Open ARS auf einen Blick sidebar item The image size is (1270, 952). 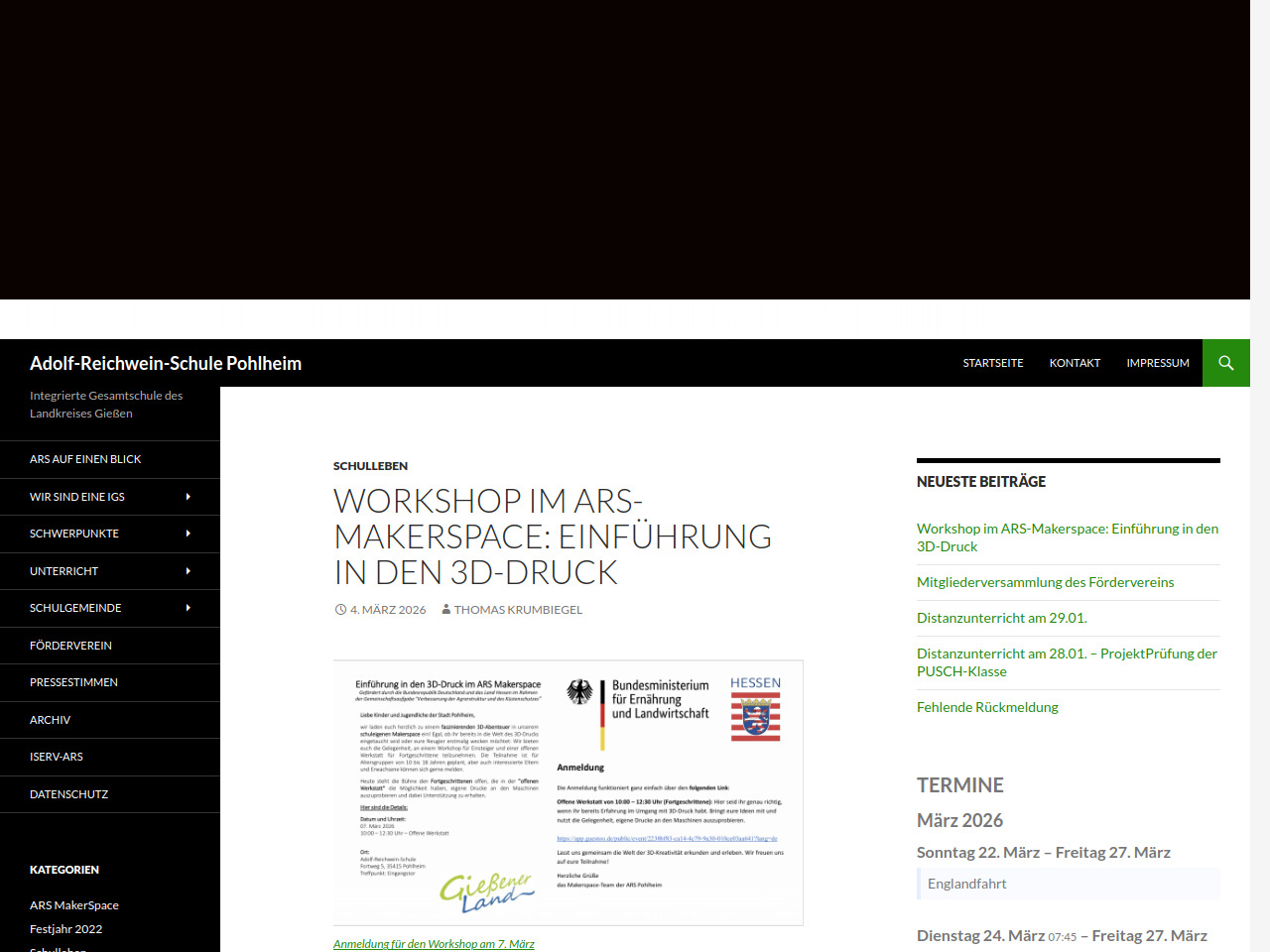pyautogui.click(x=85, y=459)
